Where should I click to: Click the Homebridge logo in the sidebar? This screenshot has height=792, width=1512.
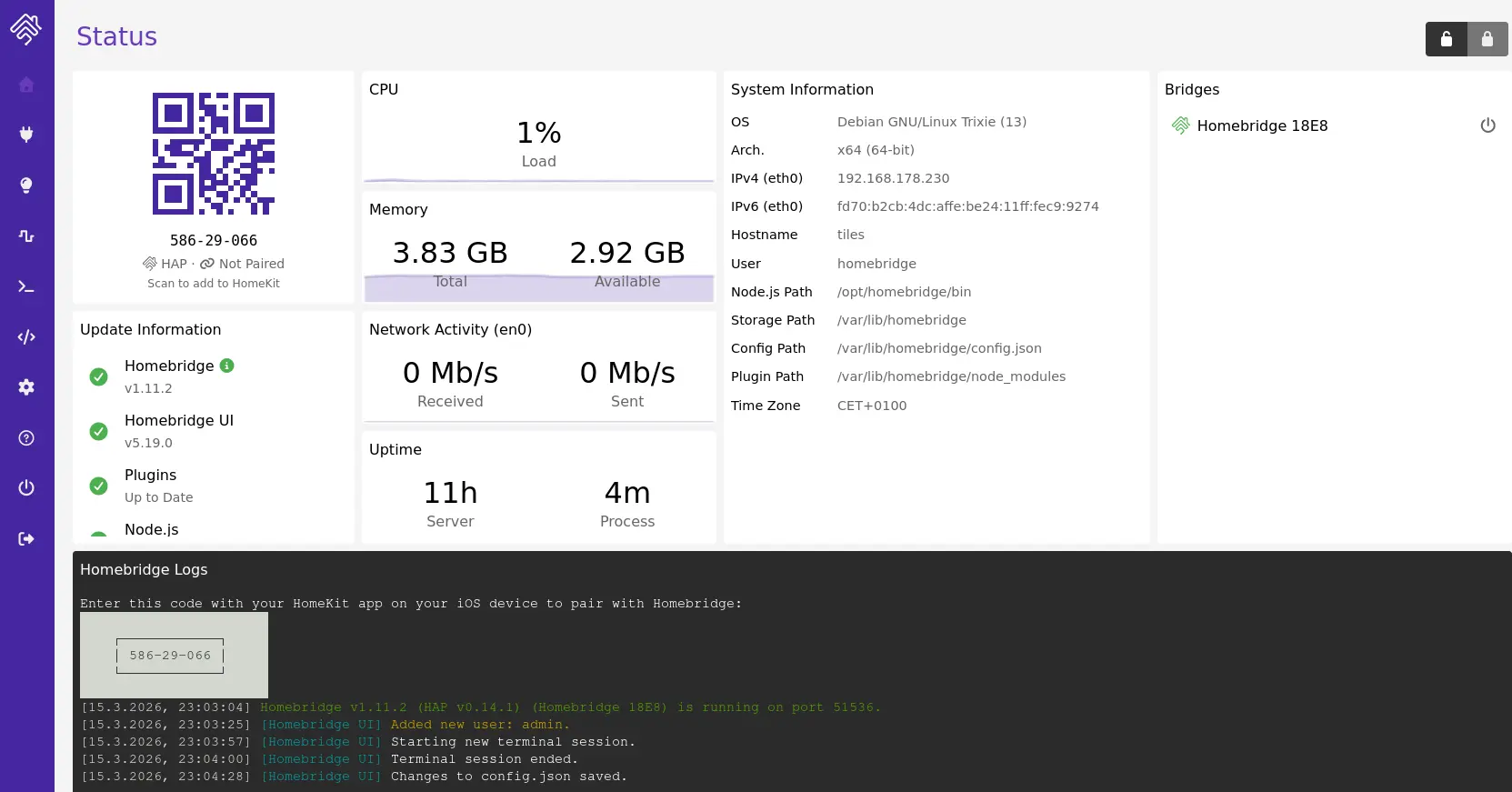tap(26, 29)
